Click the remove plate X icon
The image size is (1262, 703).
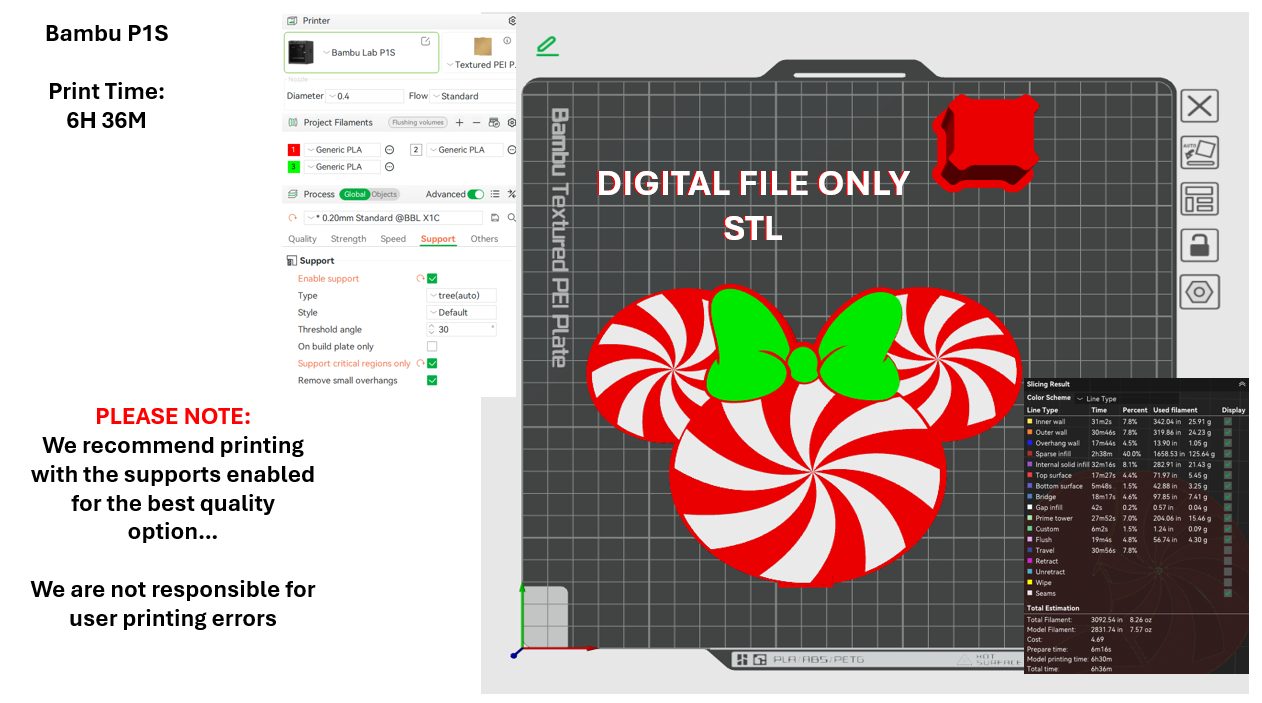[x=1199, y=106]
